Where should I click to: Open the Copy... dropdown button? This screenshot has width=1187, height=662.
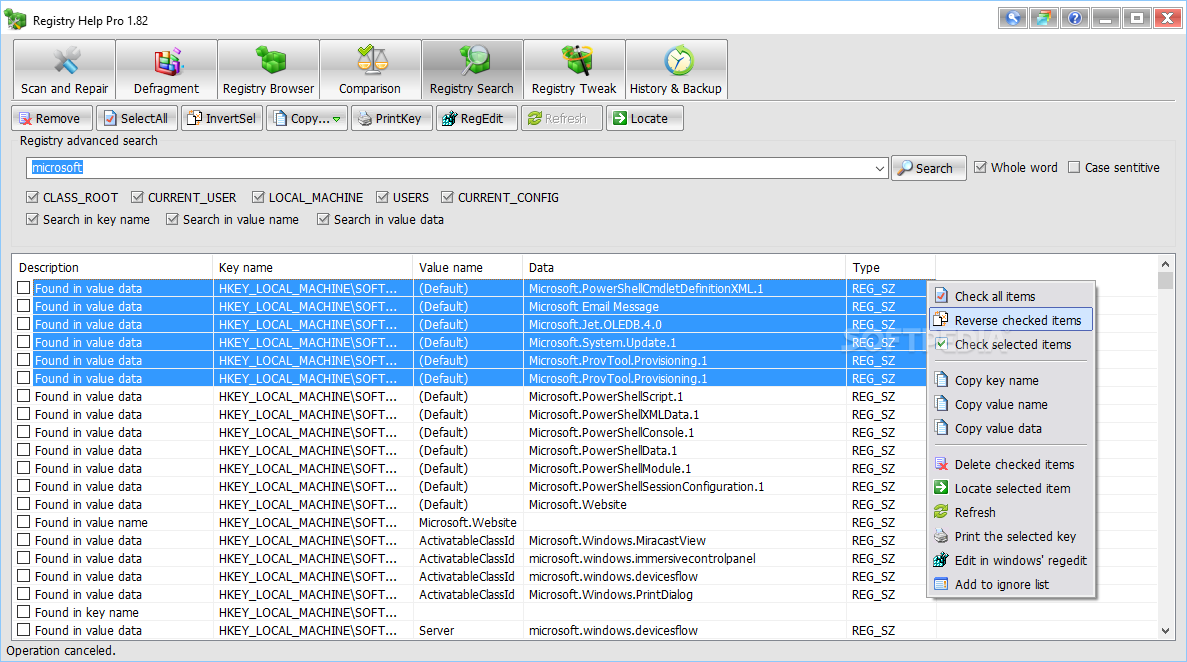(307, 118)
